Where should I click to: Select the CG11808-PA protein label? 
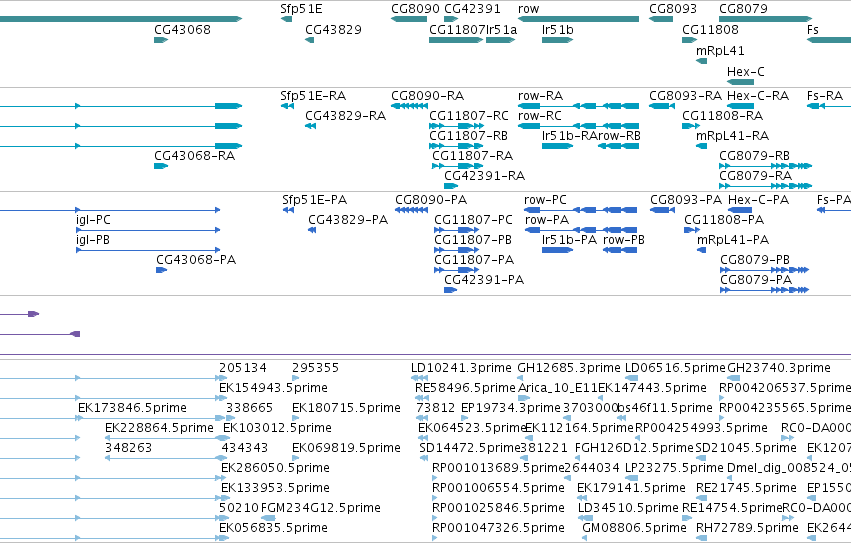point(723,220)
